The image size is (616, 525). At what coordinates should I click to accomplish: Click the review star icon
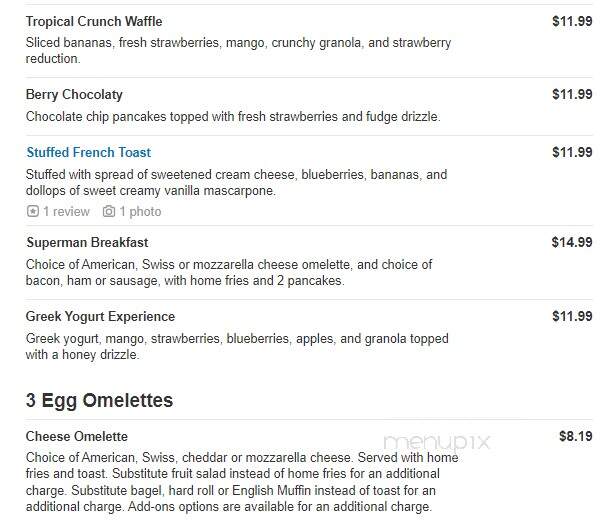pos(33,211)
